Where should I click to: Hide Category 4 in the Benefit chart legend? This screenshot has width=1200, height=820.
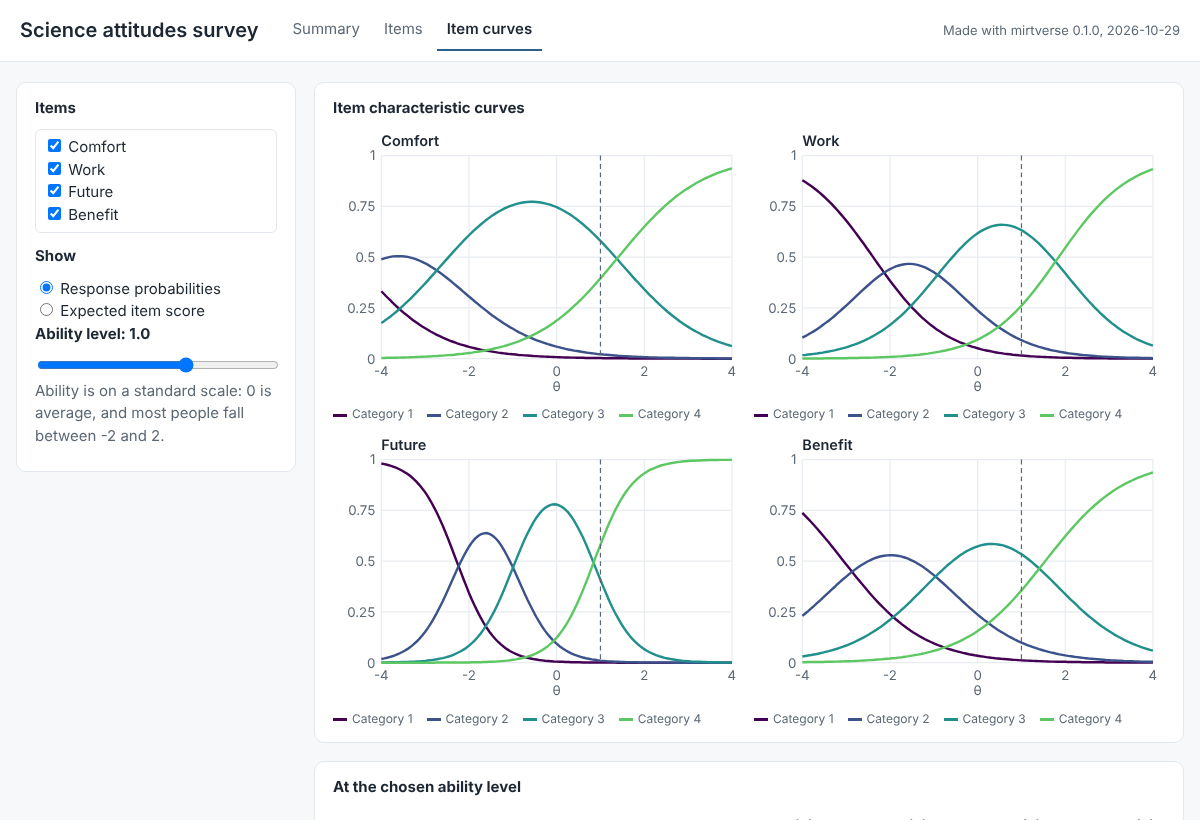[x=1081, y=719]
